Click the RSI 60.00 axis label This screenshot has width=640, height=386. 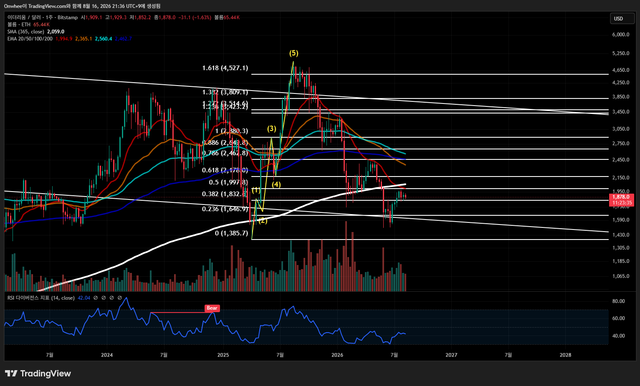pyautogui.click(x=619, y=318)
